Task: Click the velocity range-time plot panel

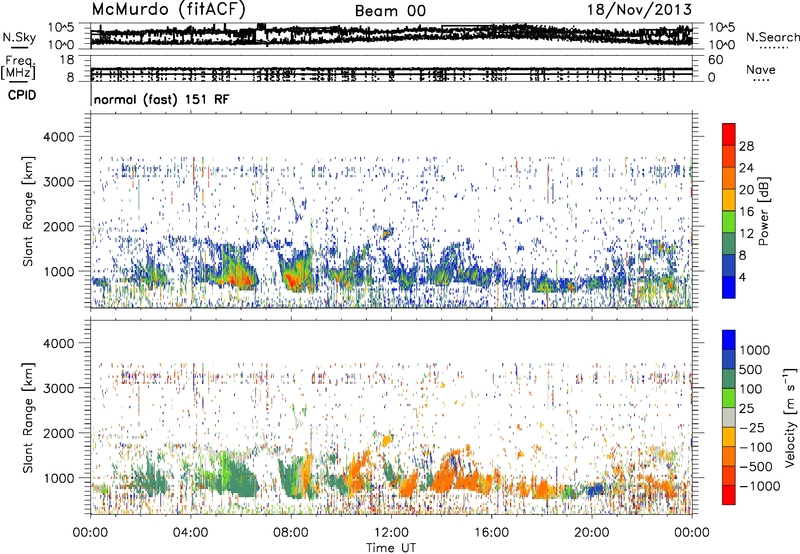Action: click(391, 417)
